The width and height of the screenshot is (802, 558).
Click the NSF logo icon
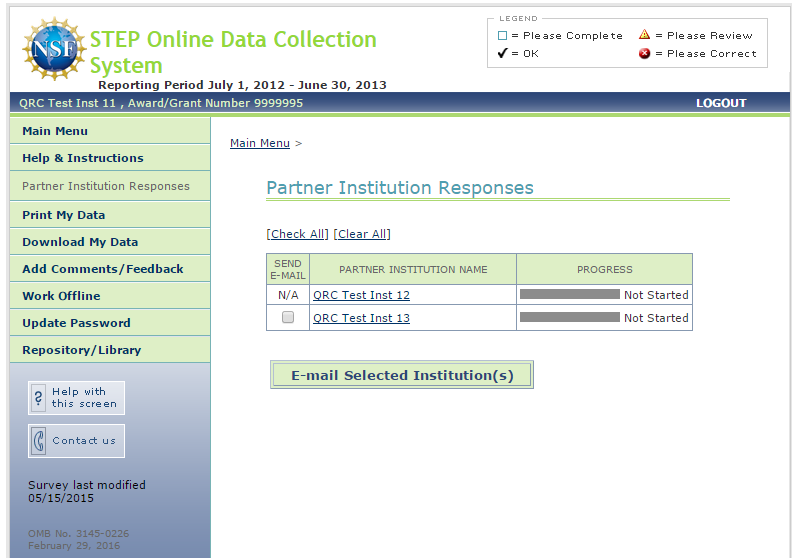click(54, 49)
